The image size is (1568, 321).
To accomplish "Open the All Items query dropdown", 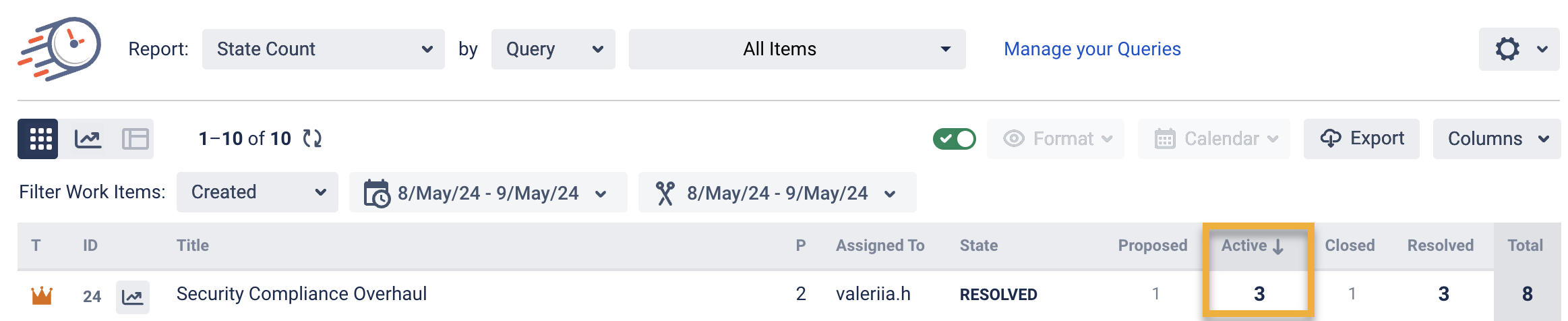I will coord(797,49).
